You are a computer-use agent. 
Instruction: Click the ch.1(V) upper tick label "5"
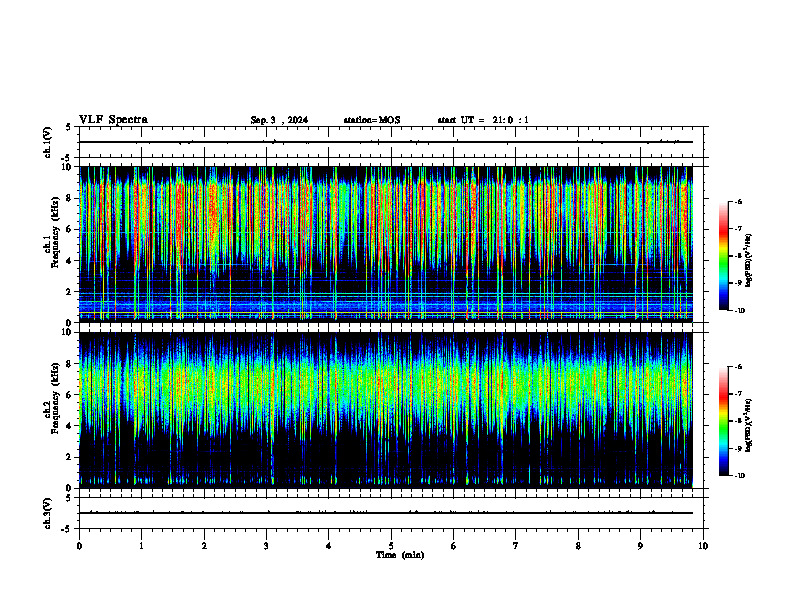69,128
